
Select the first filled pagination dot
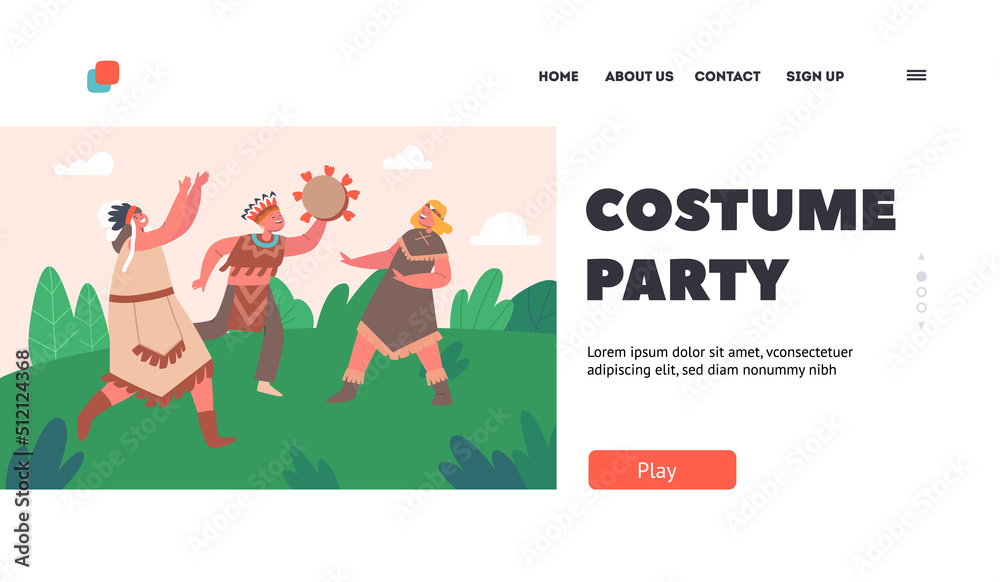921,277
